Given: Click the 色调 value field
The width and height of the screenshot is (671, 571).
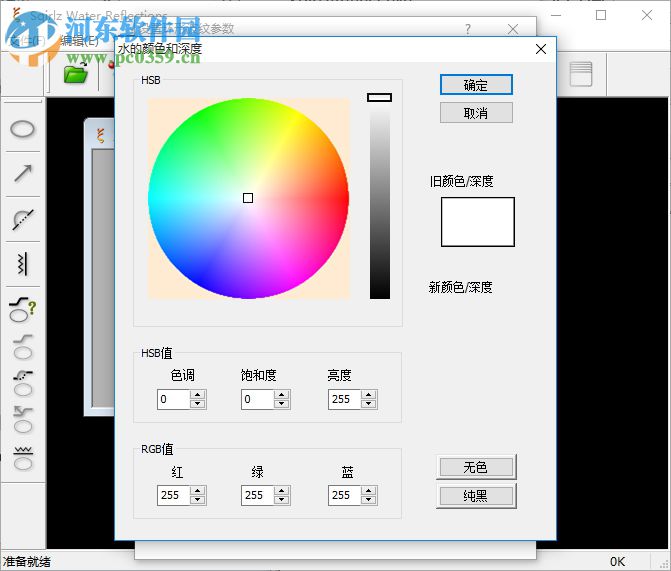Looking at the screenshot, I should point(173,399).
